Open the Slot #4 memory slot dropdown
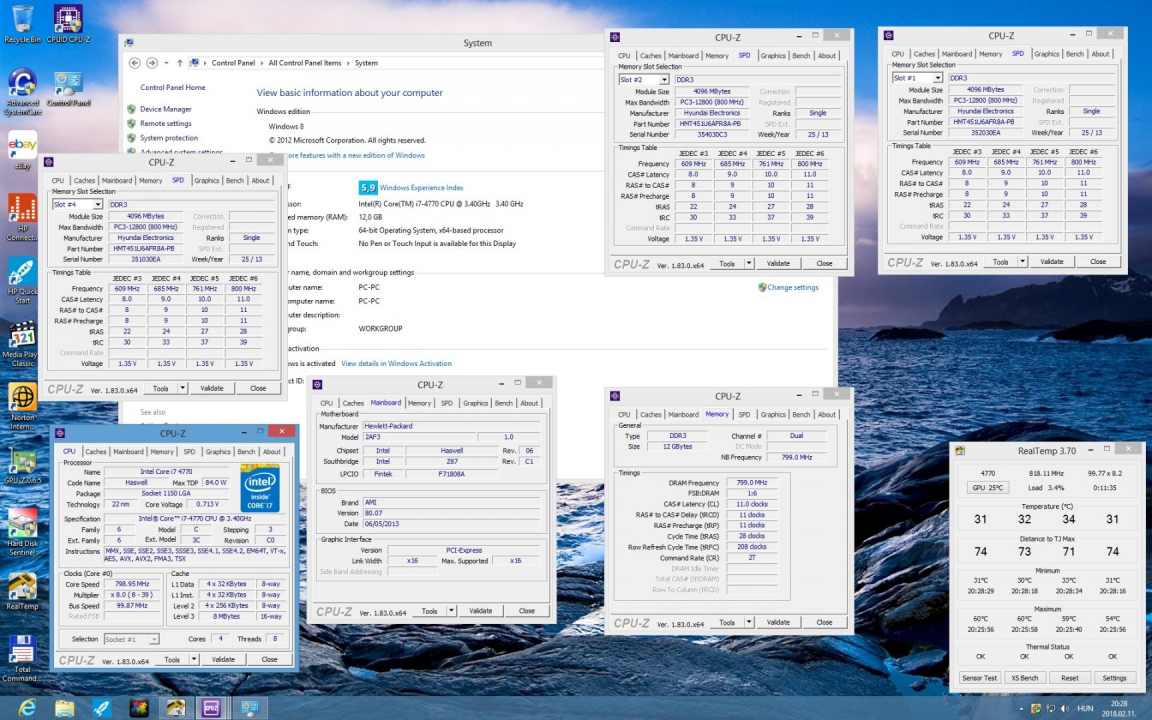This screenshot has width=1152, height=720. tap(98, 204)
